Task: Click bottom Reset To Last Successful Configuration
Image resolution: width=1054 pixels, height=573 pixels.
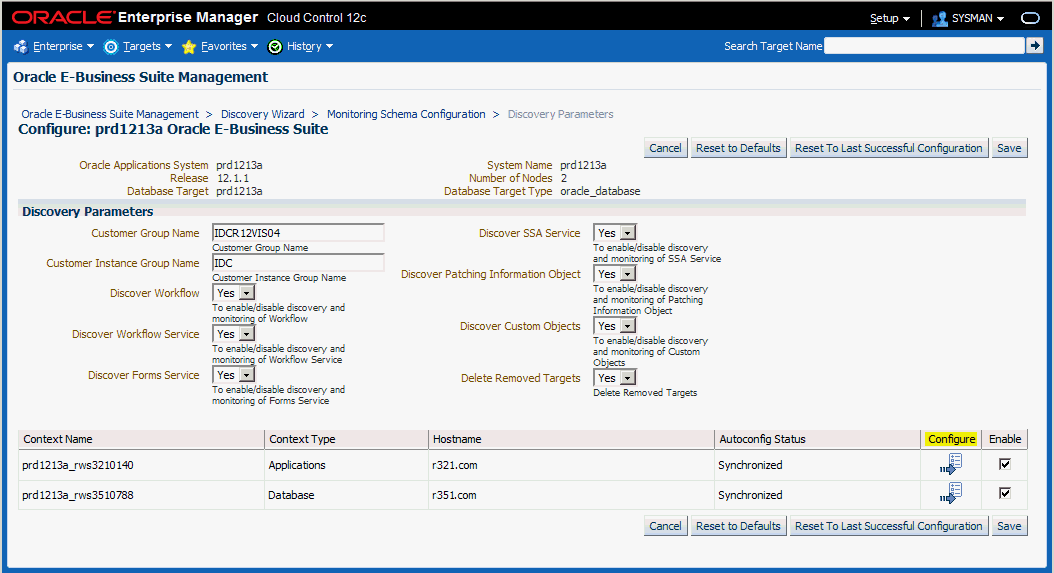Action: point(889,526)
